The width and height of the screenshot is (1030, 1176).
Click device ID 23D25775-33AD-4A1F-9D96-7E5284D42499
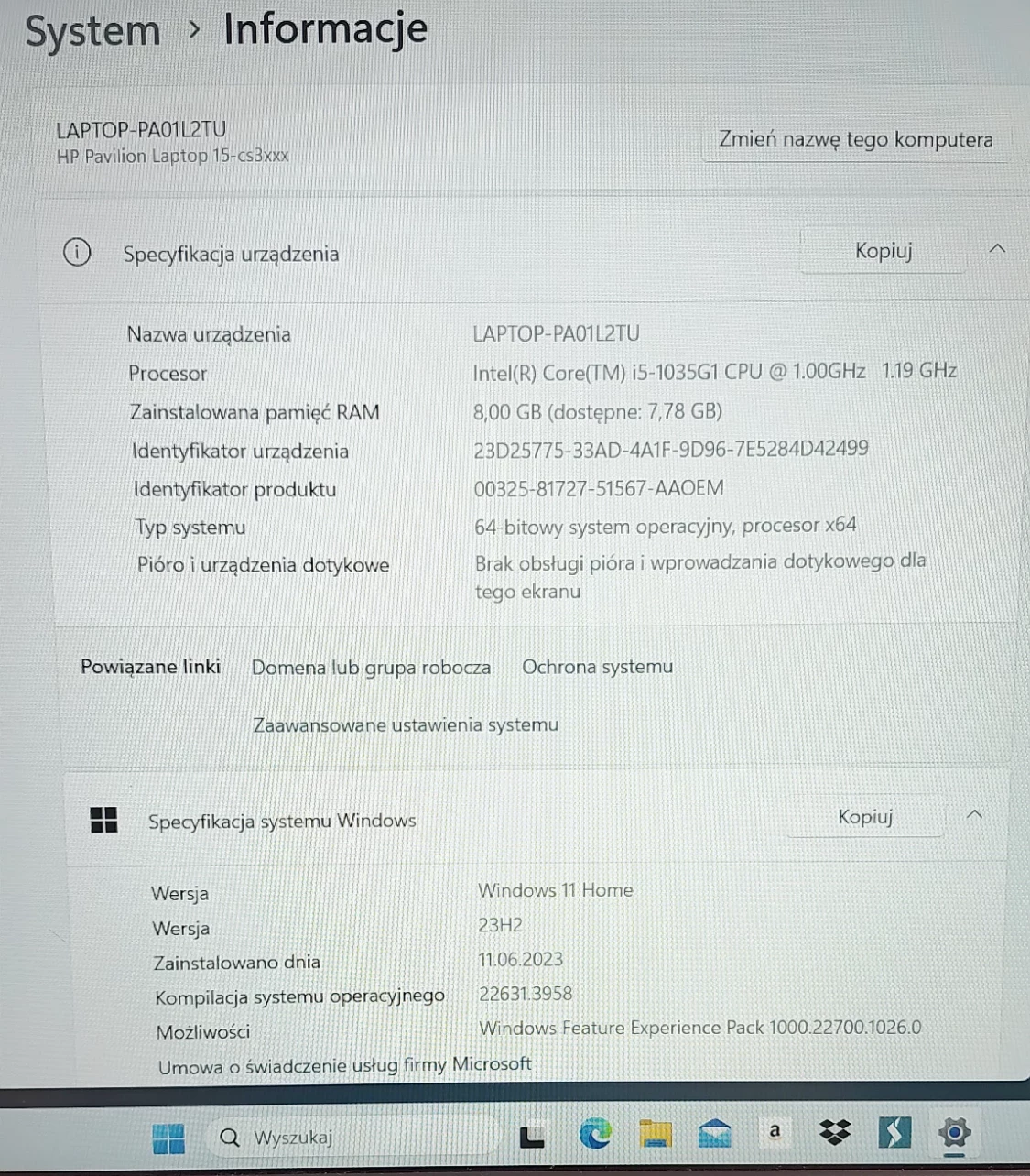671,450
